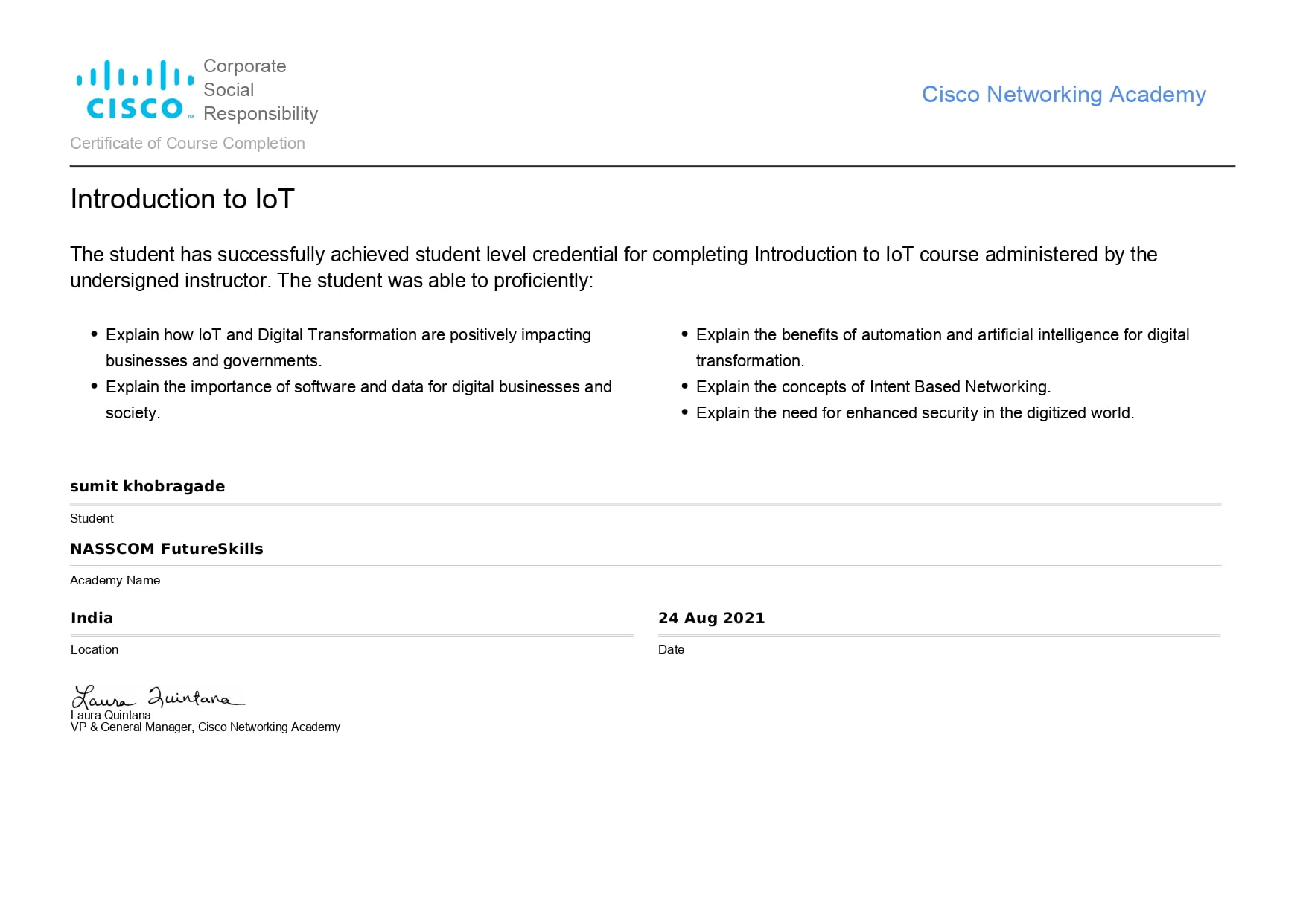Image resolution: width=1306 pixels, height=924 pixels.
Task: Click bullet about importance of software and data
Action: [358, 400]
